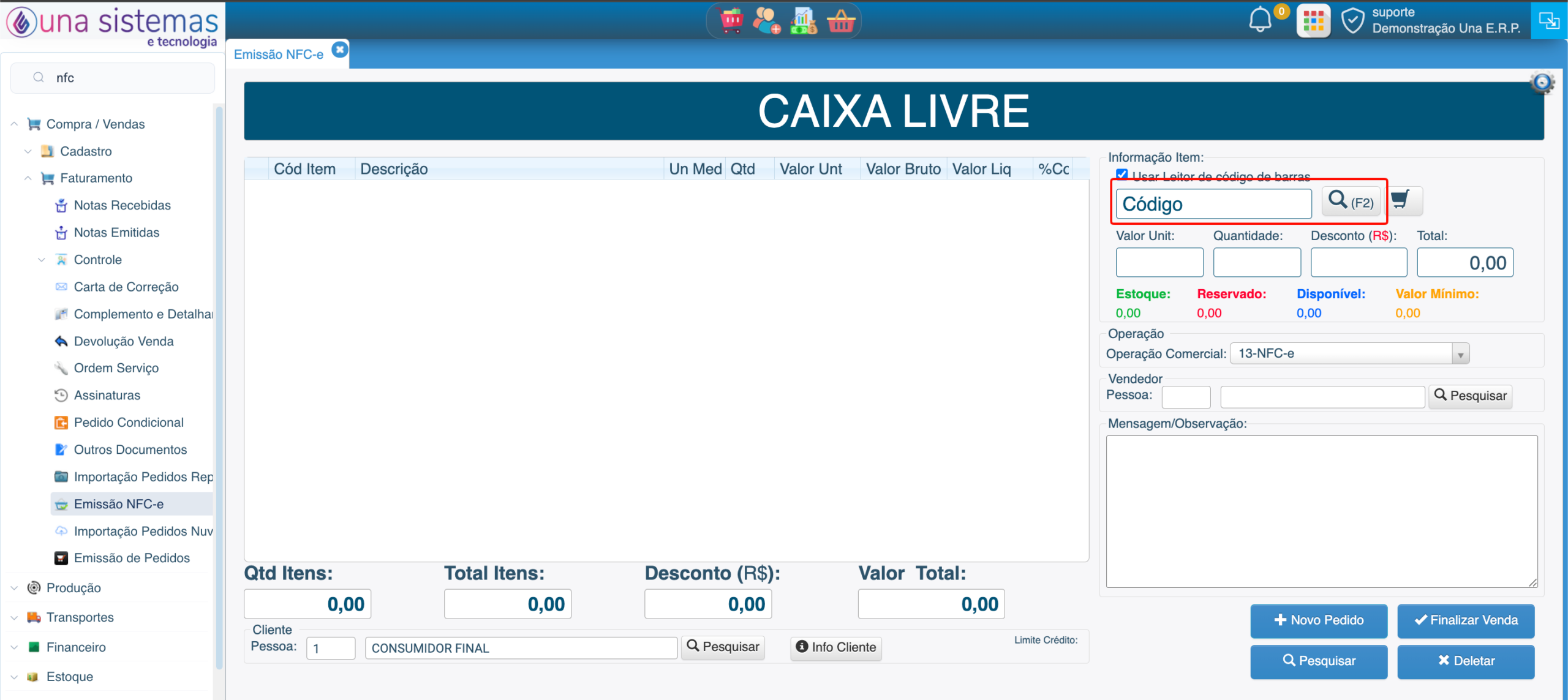Click the Código input field
The height and width of the screenshot is (700, 1568).
point(1213,203)
